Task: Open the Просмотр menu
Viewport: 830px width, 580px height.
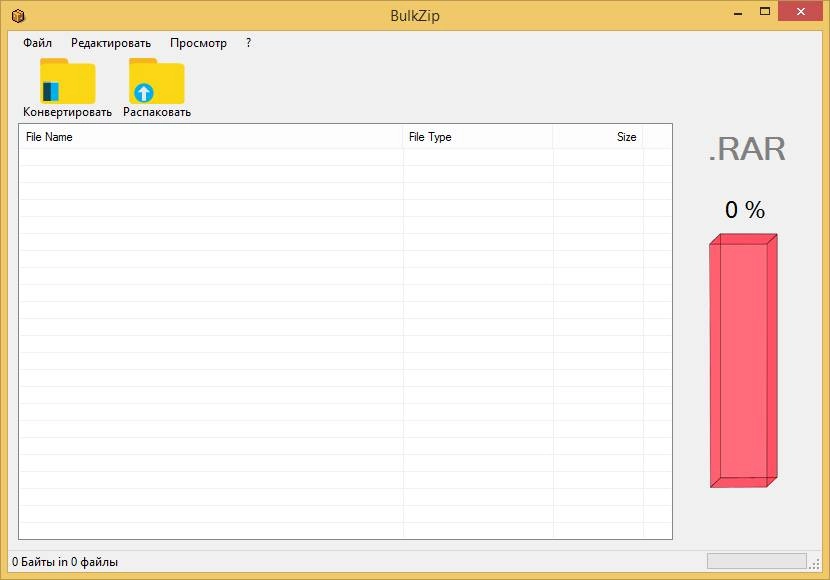Action: [x=198, y=43]
